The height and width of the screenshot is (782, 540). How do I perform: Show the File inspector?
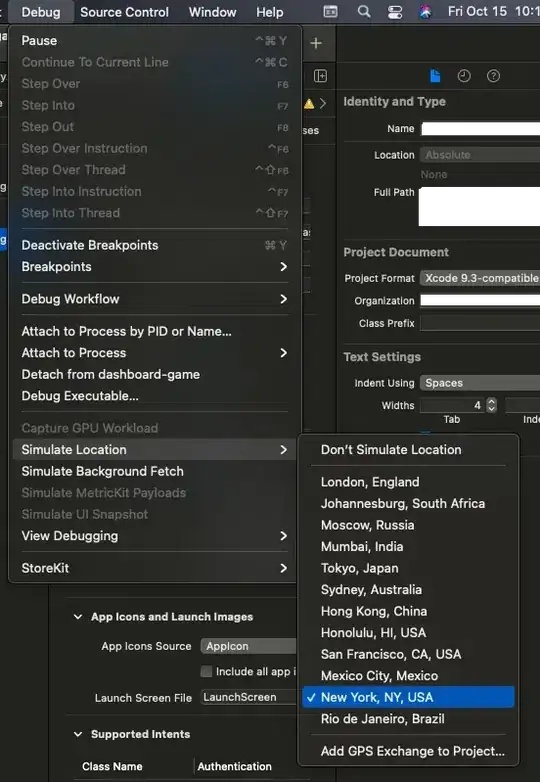[435, 76]
